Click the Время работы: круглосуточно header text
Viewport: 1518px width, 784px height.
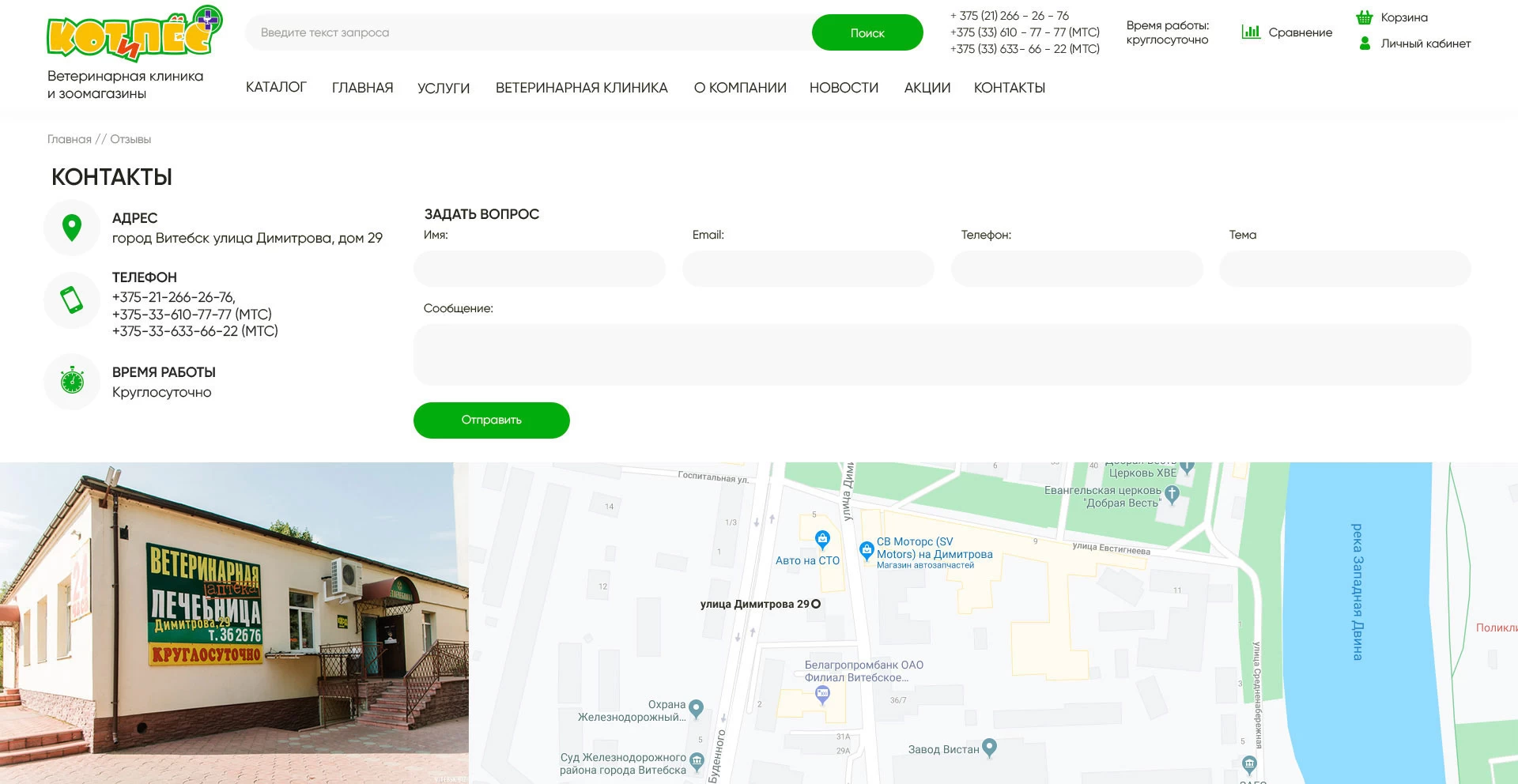(1168, 32)
